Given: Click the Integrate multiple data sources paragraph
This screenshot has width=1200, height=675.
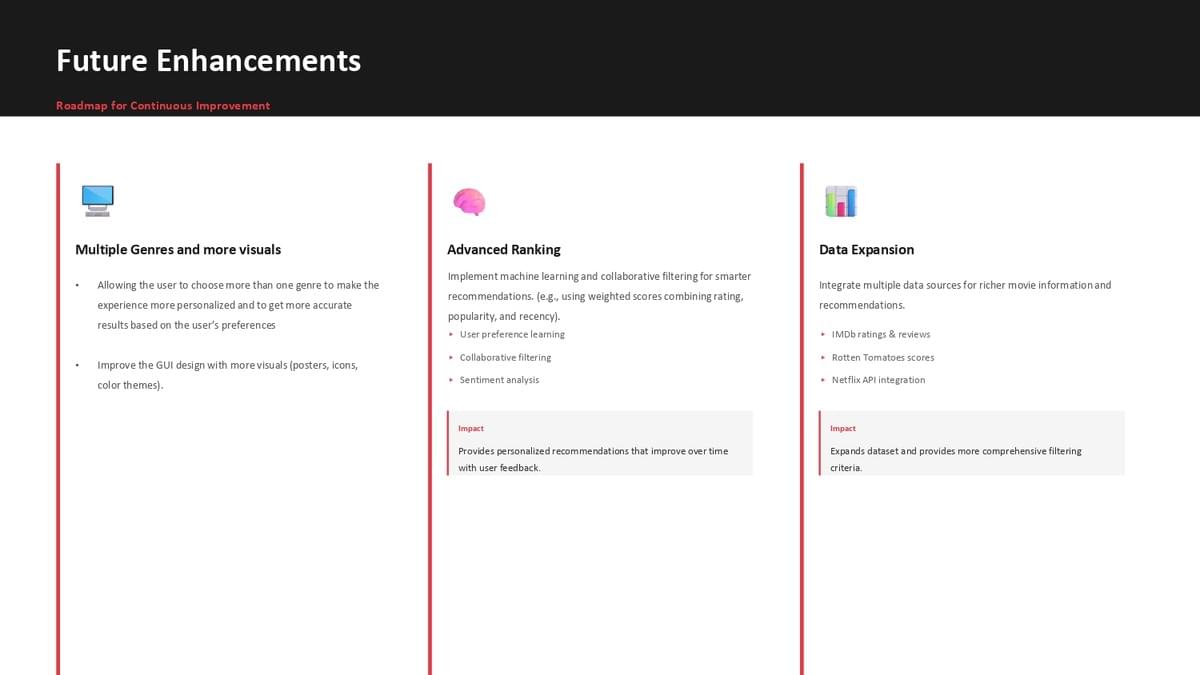Looking at the screenshot, I should pyautogui.click(x=964, y=295).
